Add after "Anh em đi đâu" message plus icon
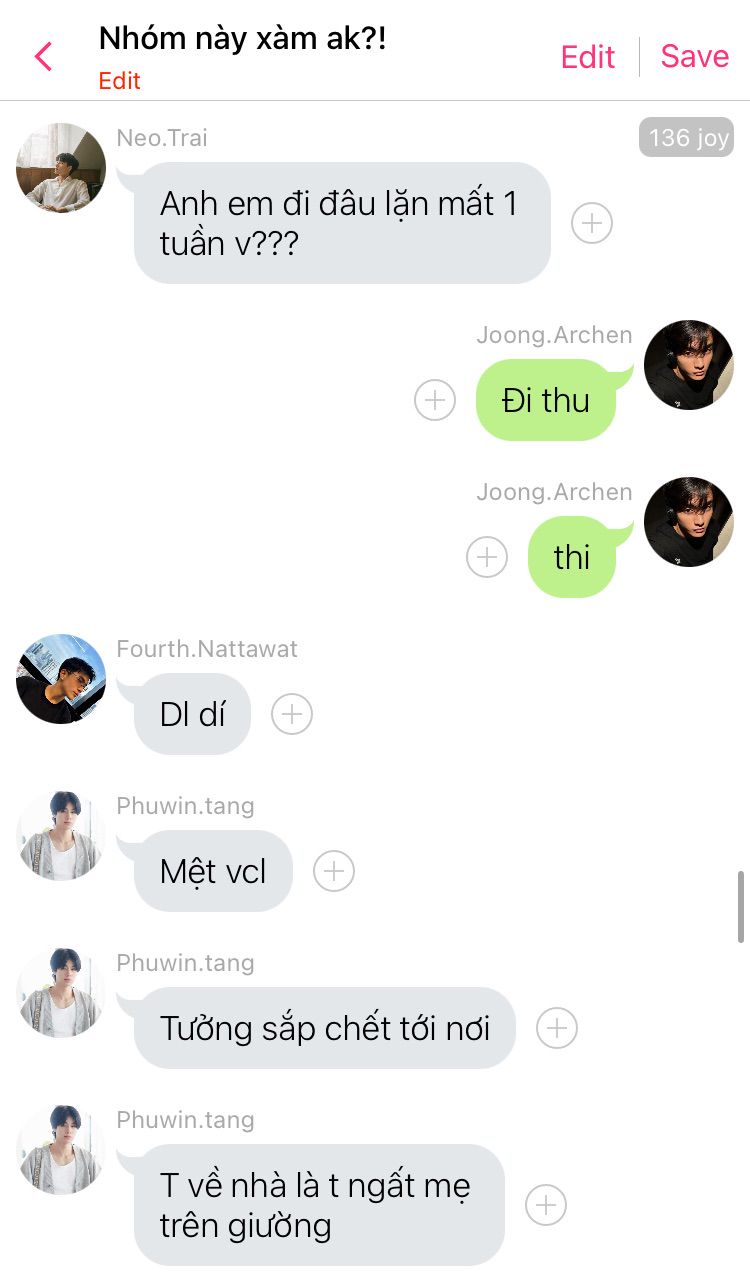This screenshot has height=1277, width=750. tap(592, 223)
